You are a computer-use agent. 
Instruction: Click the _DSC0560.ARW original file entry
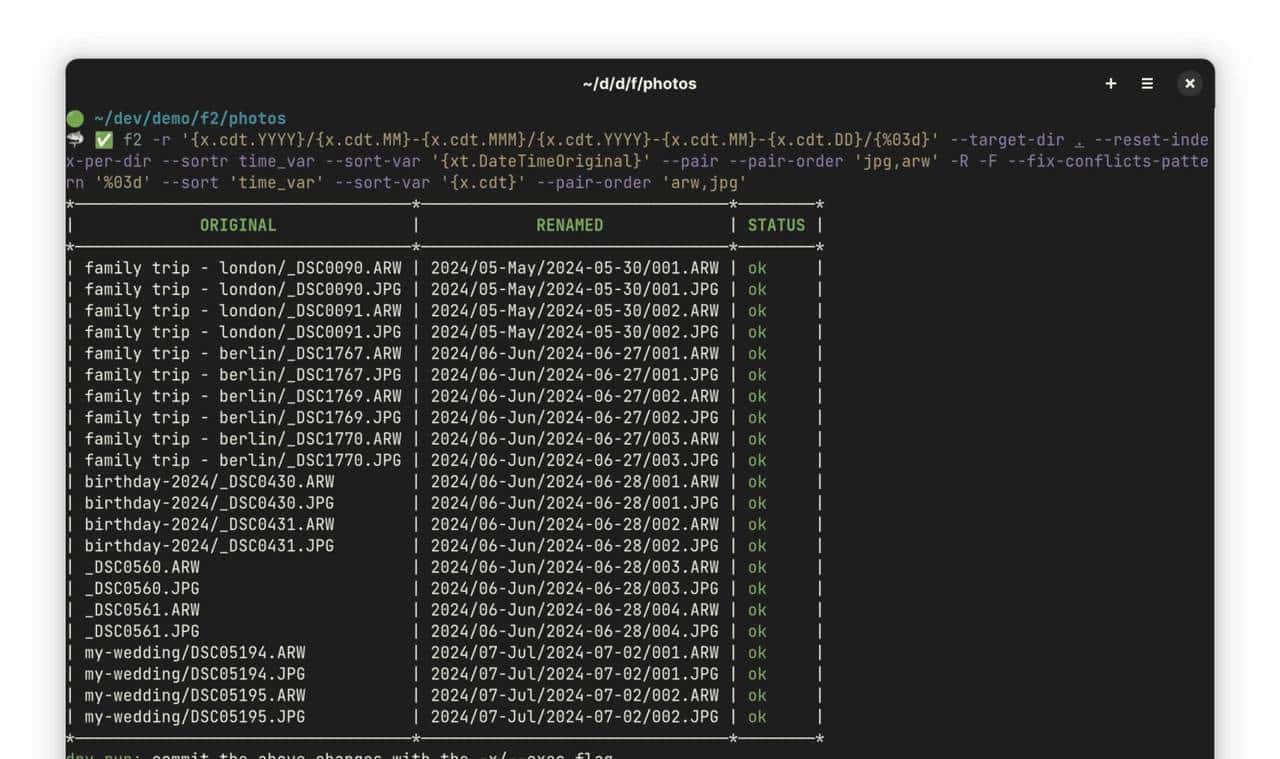pos(142,567)
